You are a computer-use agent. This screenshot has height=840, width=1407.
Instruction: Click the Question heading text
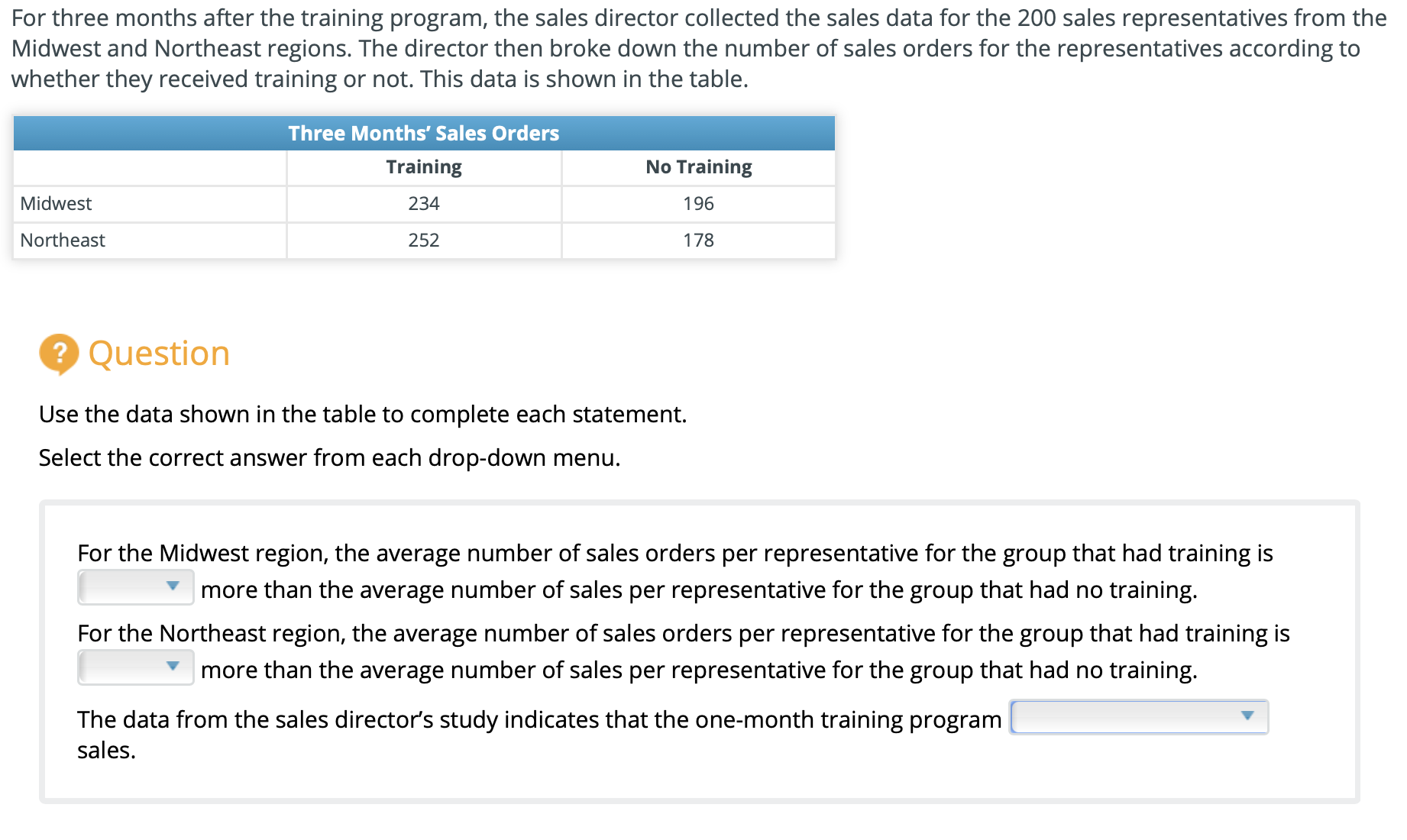tap(159, 353)
